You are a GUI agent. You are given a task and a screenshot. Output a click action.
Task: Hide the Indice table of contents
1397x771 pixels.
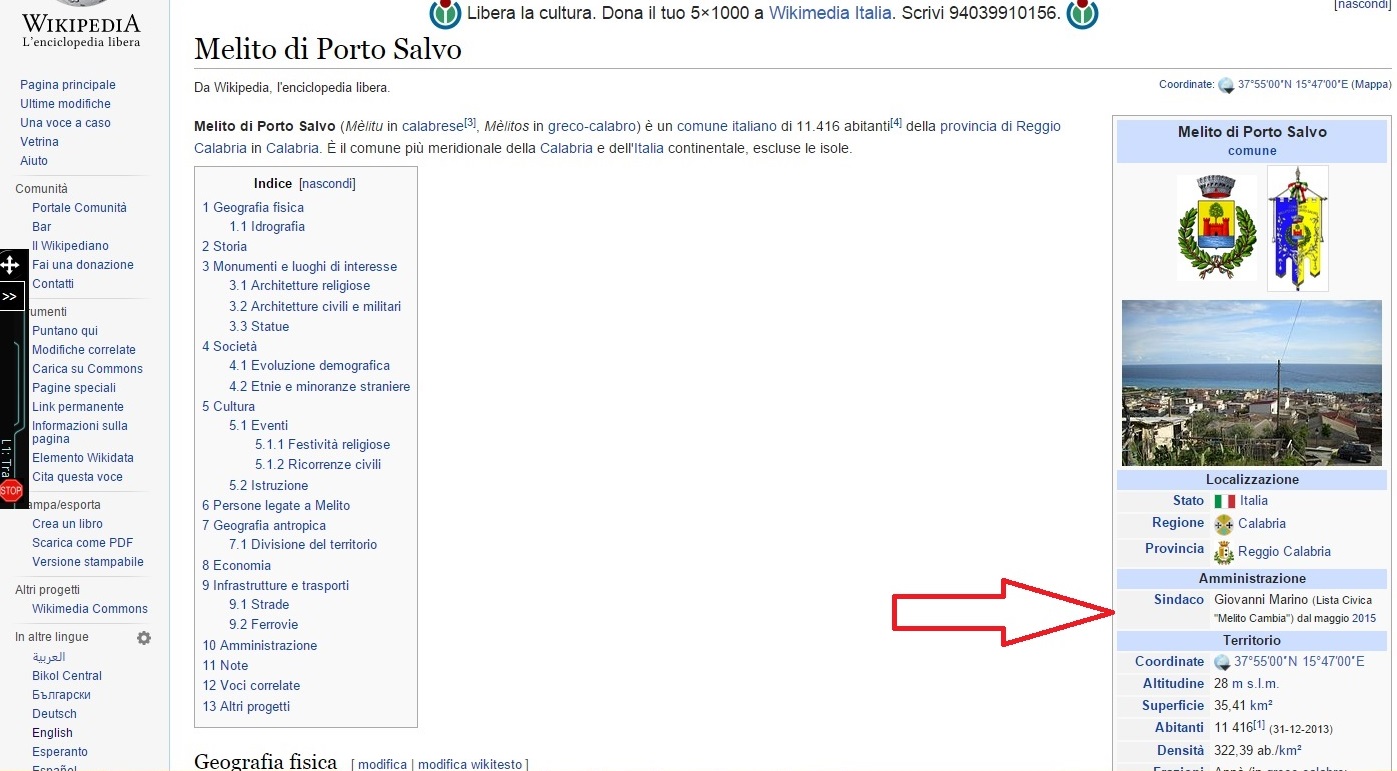[327, 184]
